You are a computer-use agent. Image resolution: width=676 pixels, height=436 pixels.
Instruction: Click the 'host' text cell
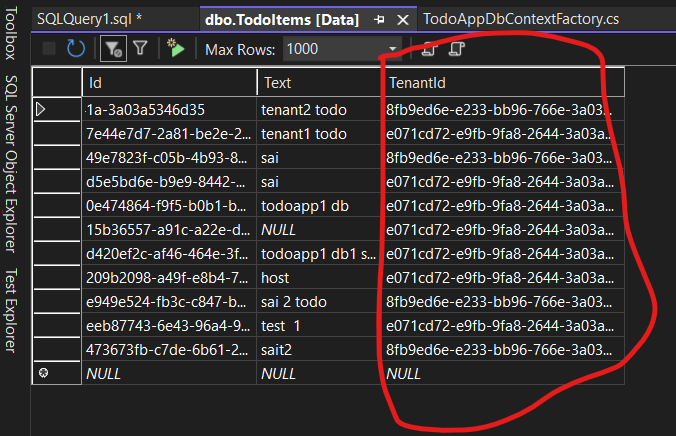(x=319, y=278)
